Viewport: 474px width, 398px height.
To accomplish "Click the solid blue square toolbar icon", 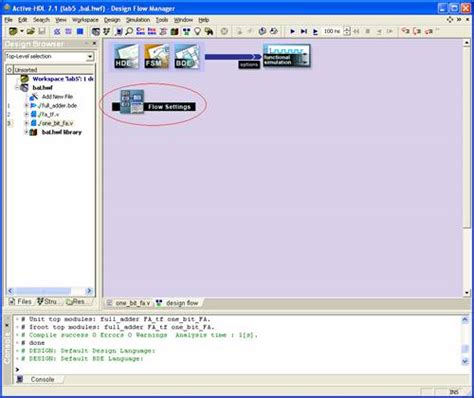I will pyautogui.click(x=80, y=31).
